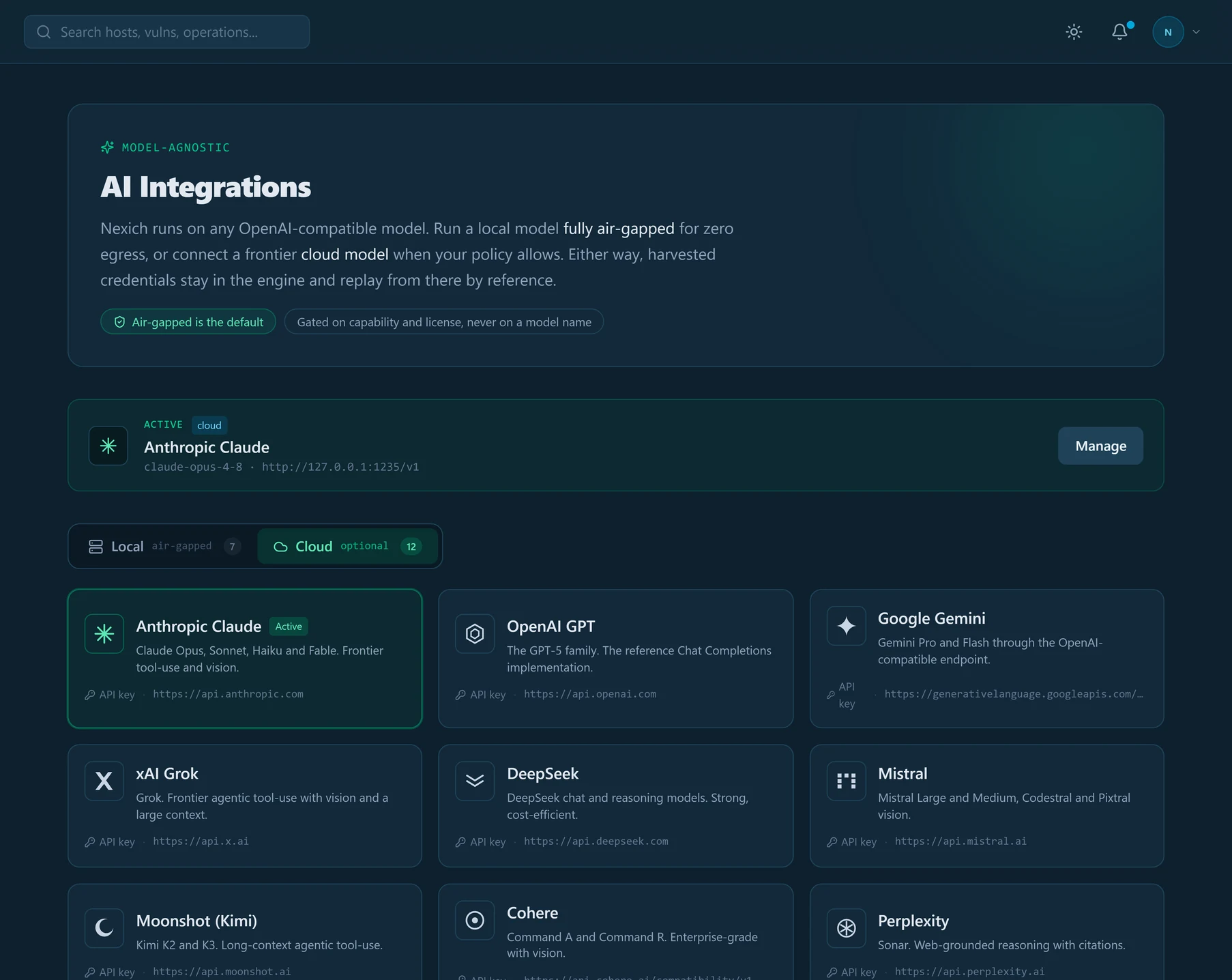Screen dimensions: 1232x980
Task: Switch to the Local air-gapped tab
Action: (164, 546)
